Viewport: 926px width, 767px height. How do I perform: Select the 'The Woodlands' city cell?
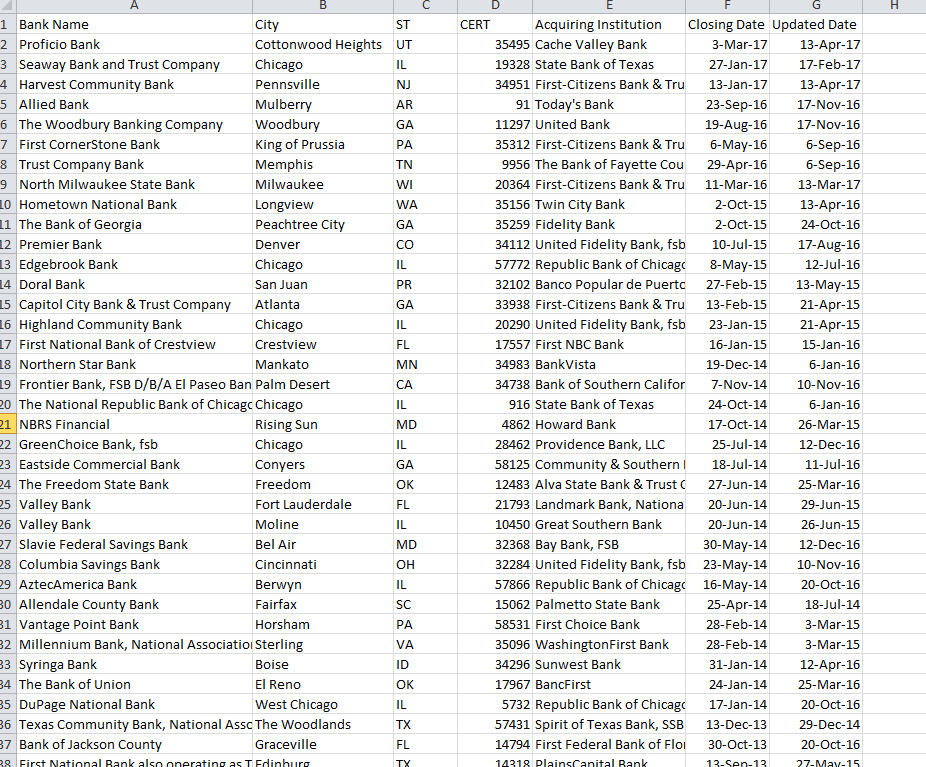pyautogui.click(x=322, y=724)
